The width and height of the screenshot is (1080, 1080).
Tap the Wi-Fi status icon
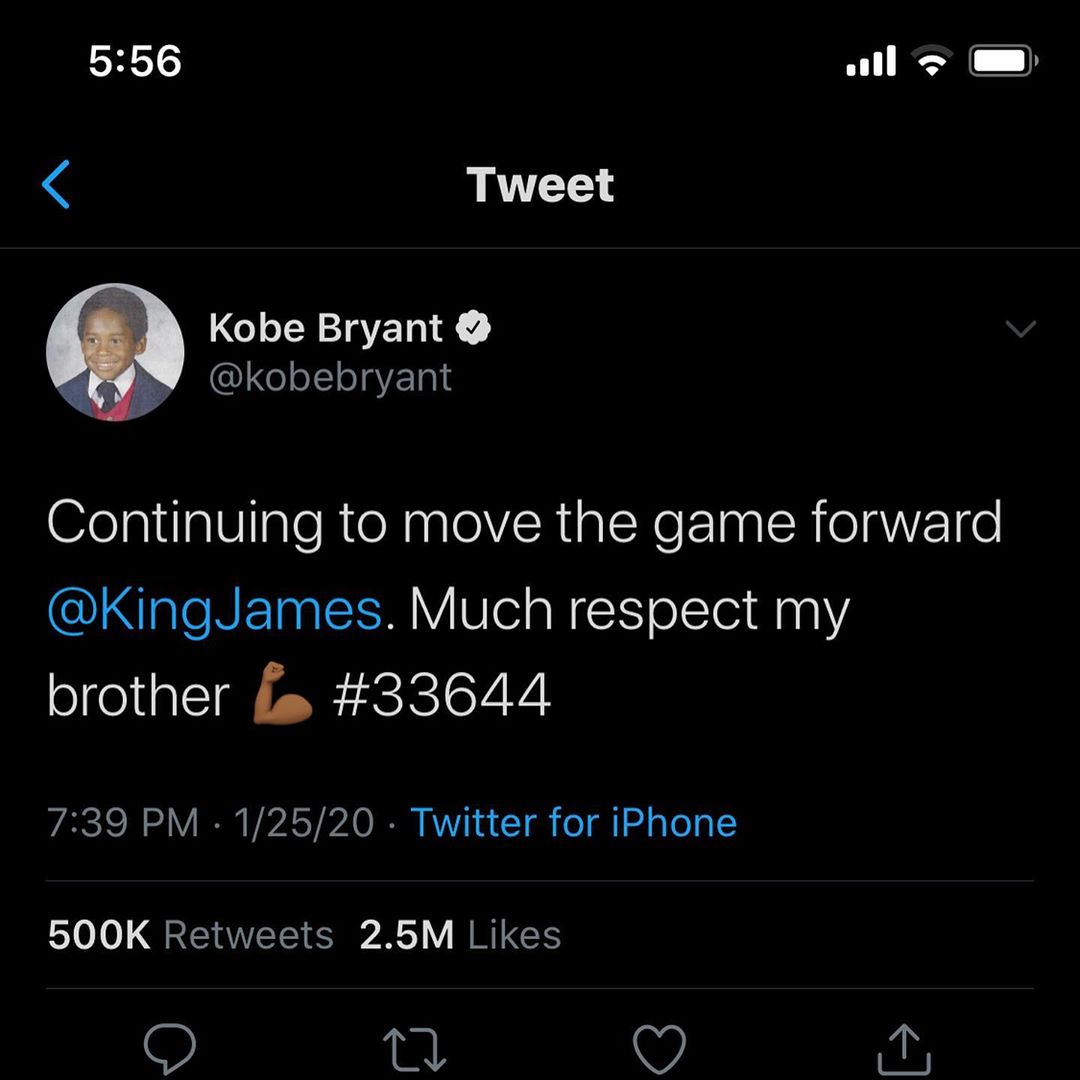click(x=932, y=61)
